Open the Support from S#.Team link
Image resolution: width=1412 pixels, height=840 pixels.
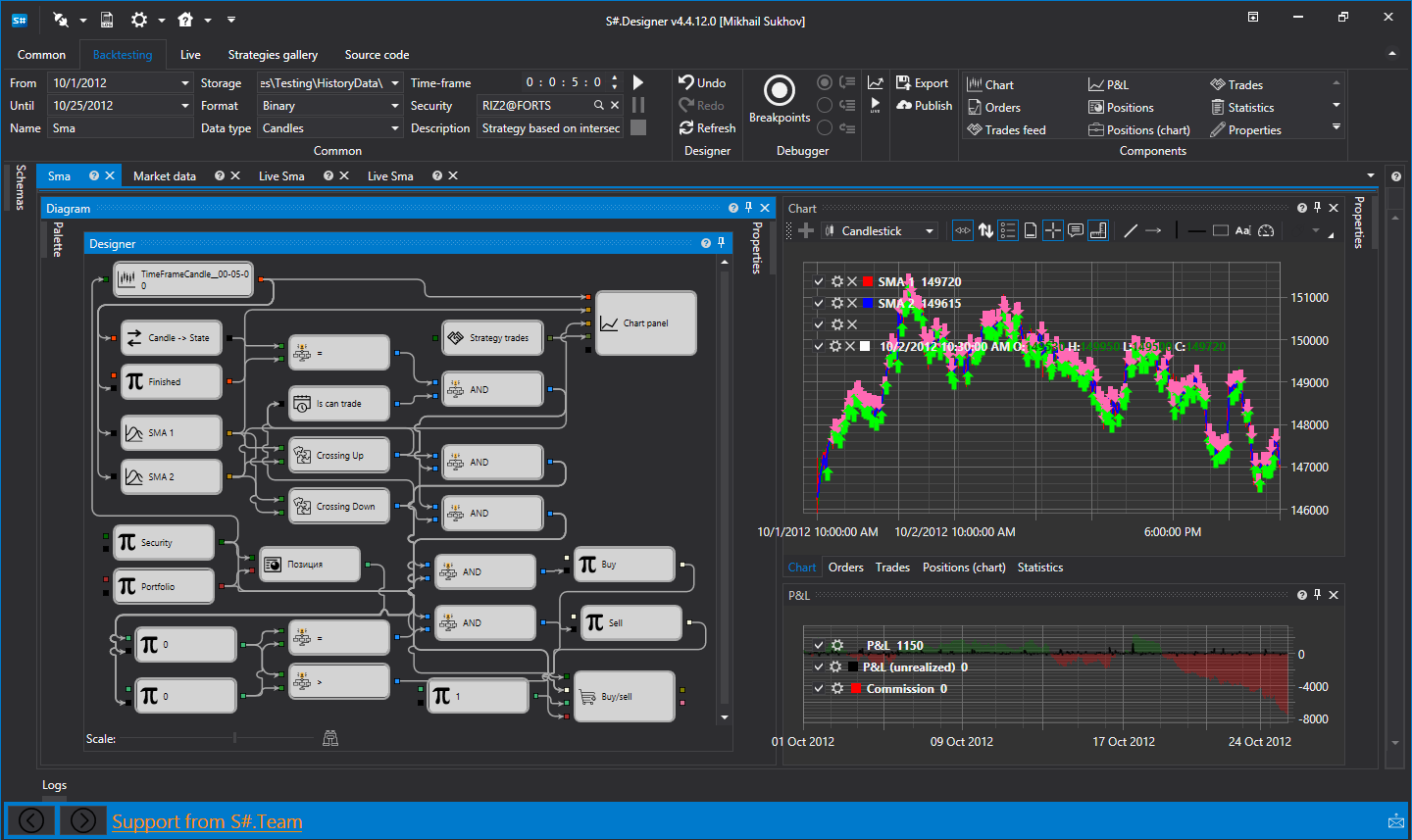coord(207,821)
